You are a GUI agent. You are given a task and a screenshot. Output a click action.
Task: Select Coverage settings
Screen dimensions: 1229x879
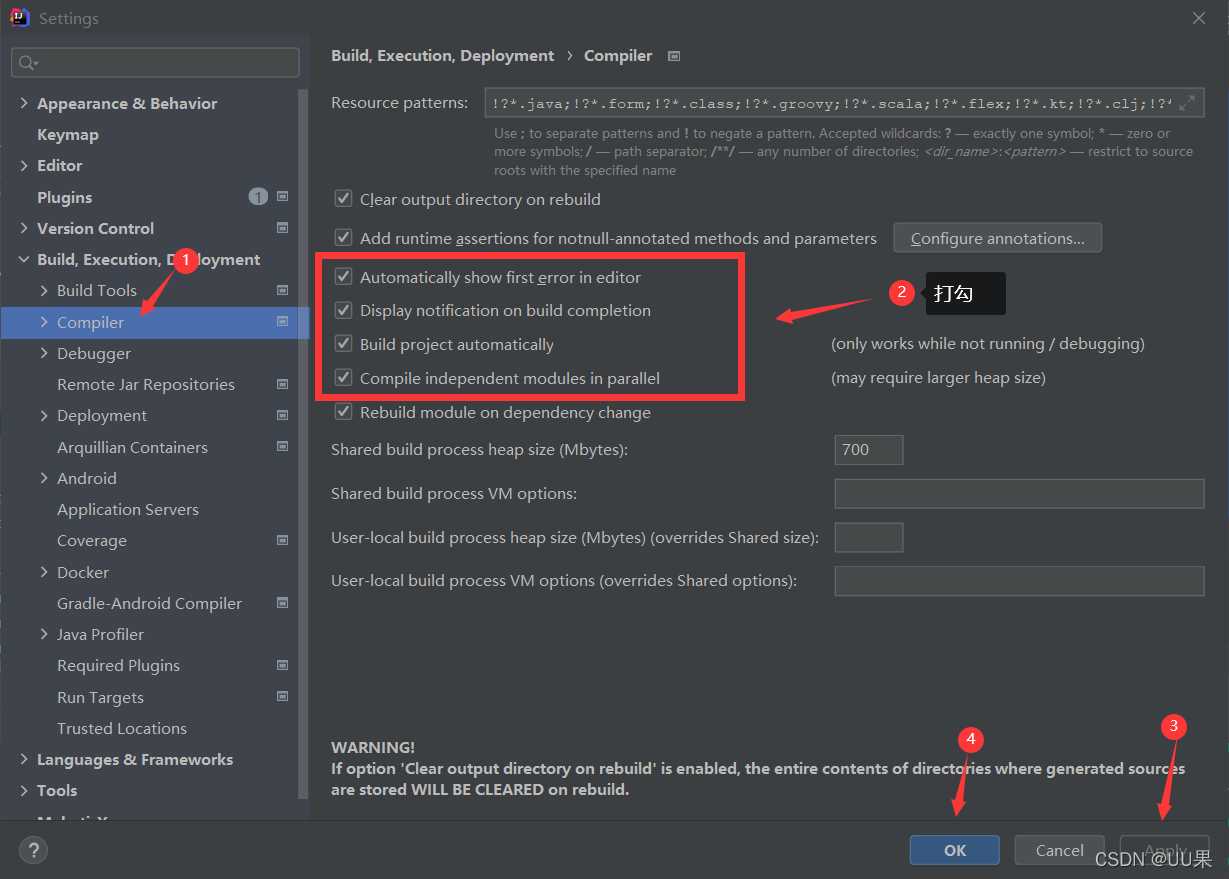pos(92,540)
